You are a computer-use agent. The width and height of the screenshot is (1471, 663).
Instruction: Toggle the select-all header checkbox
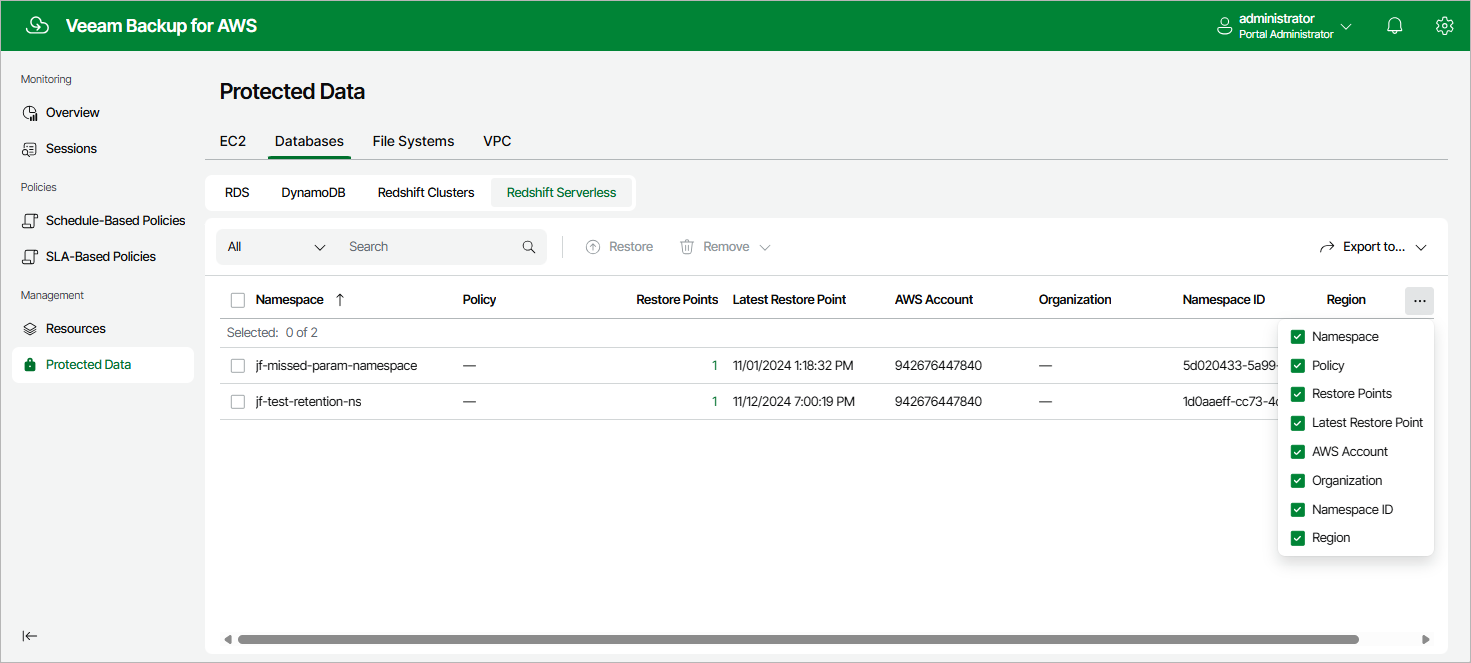238,300
